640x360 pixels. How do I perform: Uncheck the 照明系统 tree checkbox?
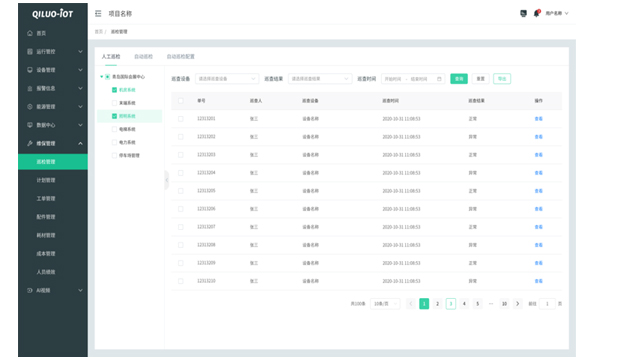pyautogui.click(x=114, y=116)
